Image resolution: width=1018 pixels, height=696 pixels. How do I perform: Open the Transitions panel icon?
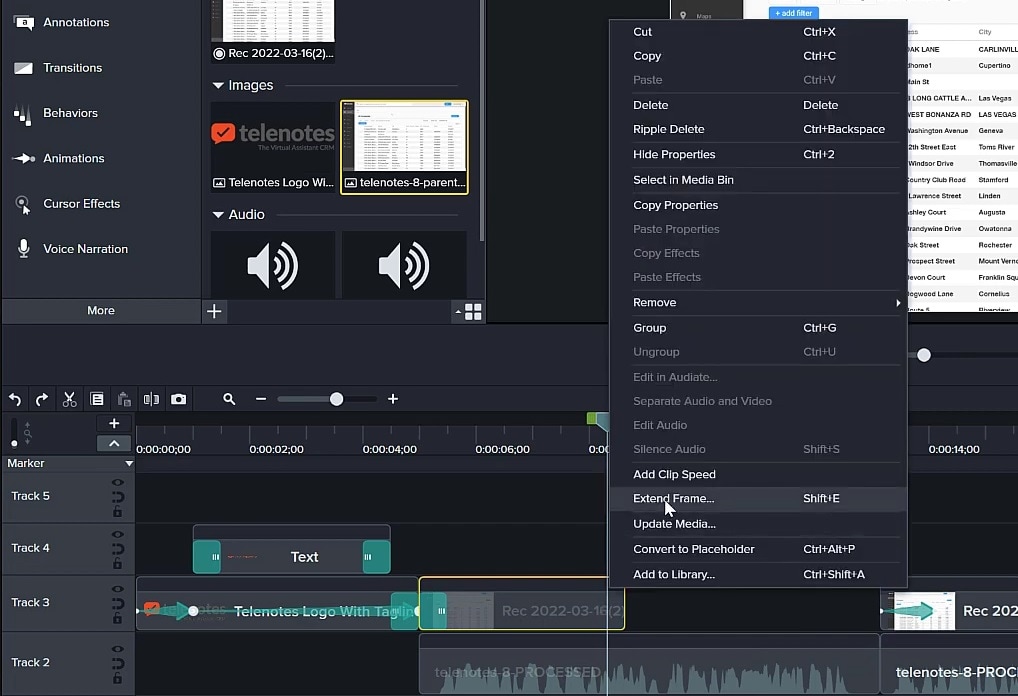click(23, 68)
